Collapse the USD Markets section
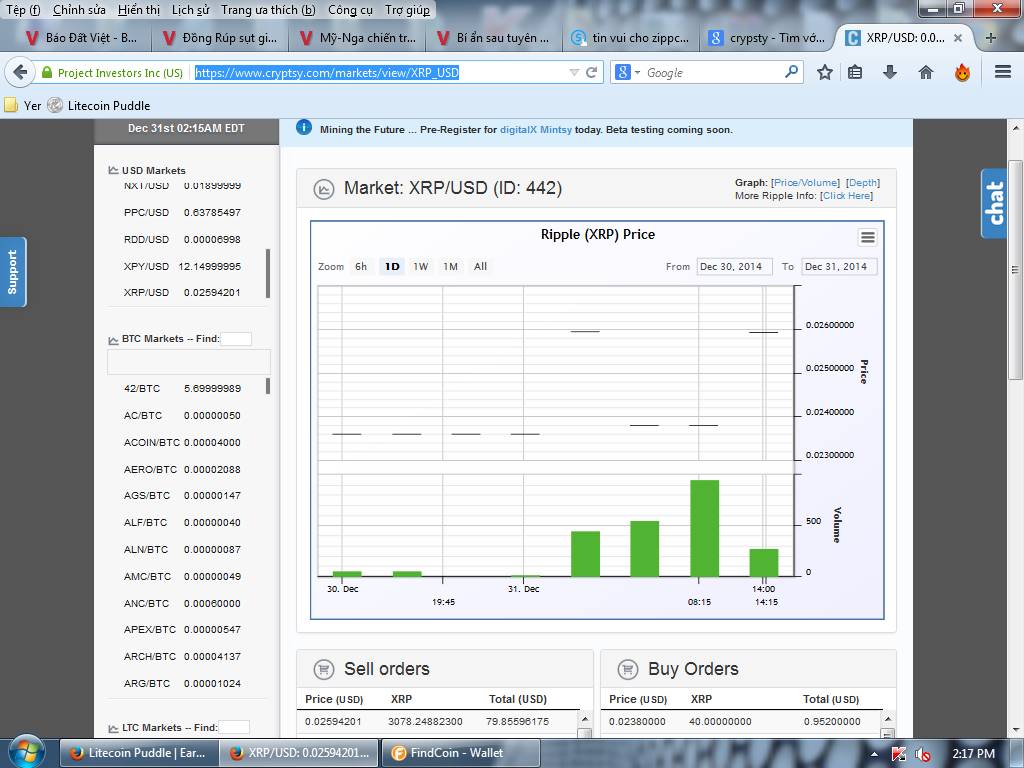 click(113, 170)
